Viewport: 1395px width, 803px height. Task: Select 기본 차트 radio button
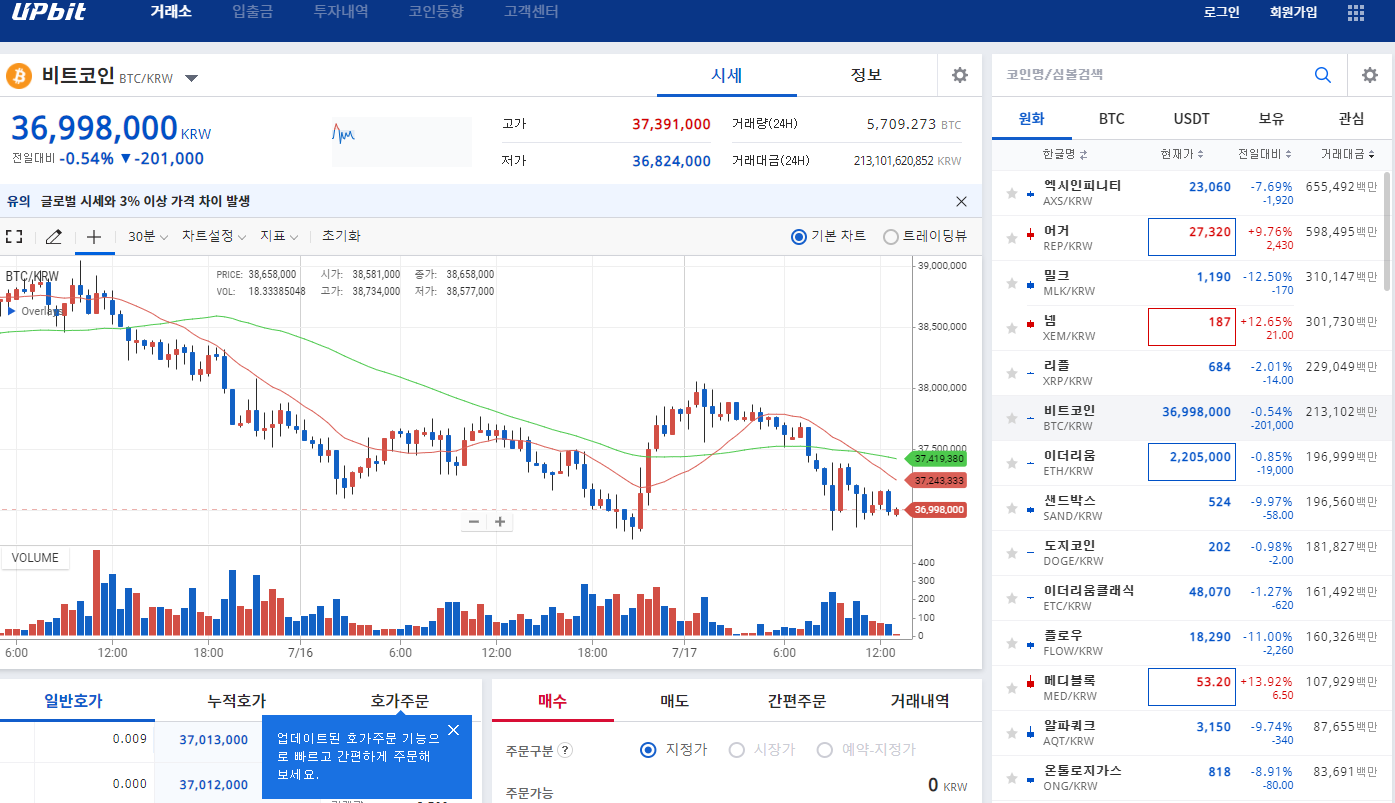click(x=798, y=237)
